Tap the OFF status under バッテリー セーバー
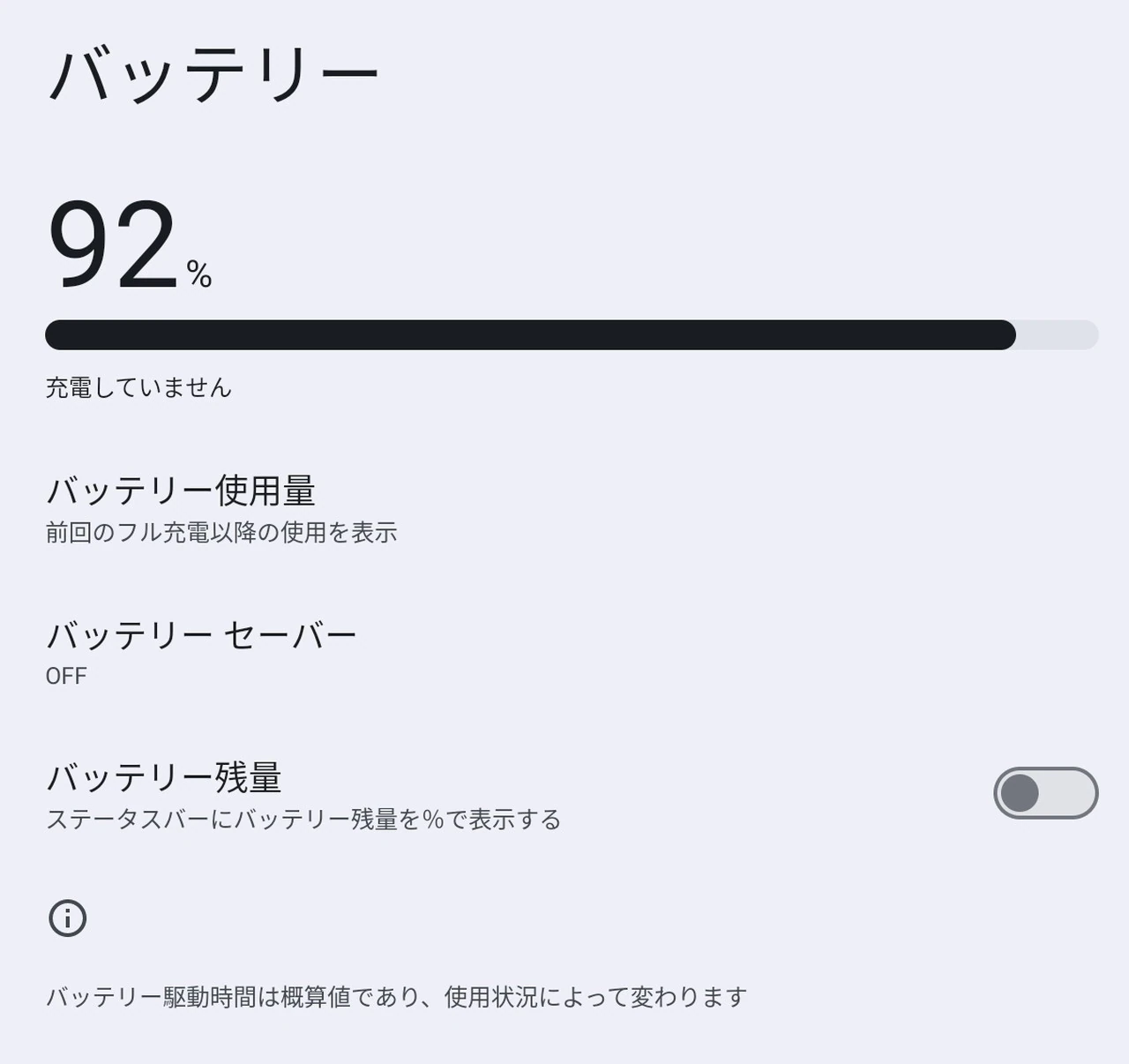 coord(66,677)
